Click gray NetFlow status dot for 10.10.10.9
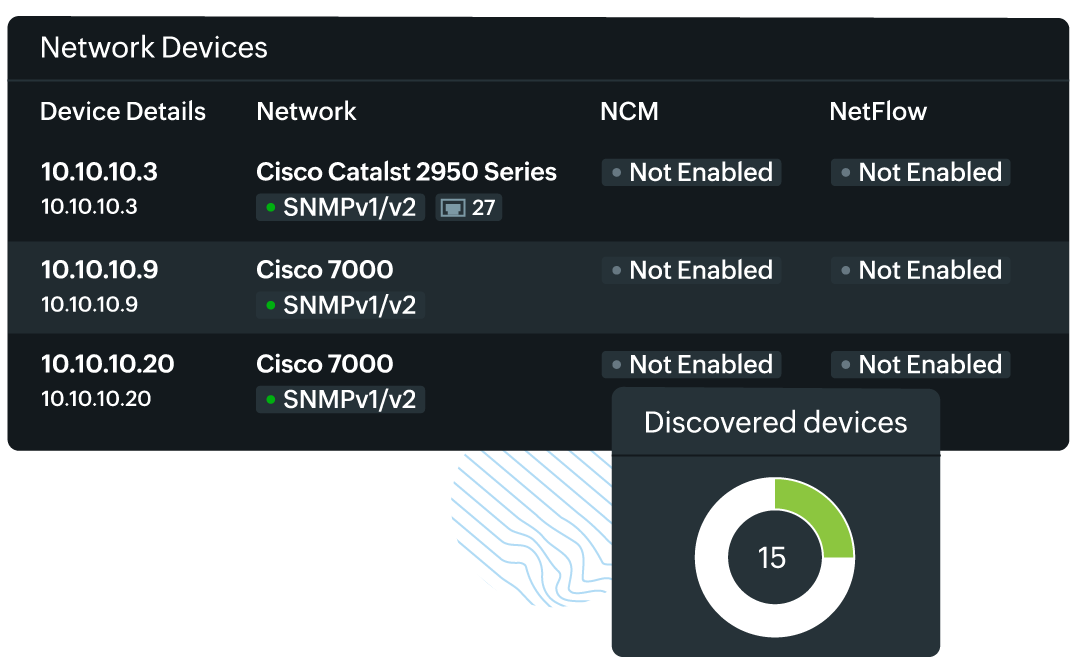 [845, 271]
